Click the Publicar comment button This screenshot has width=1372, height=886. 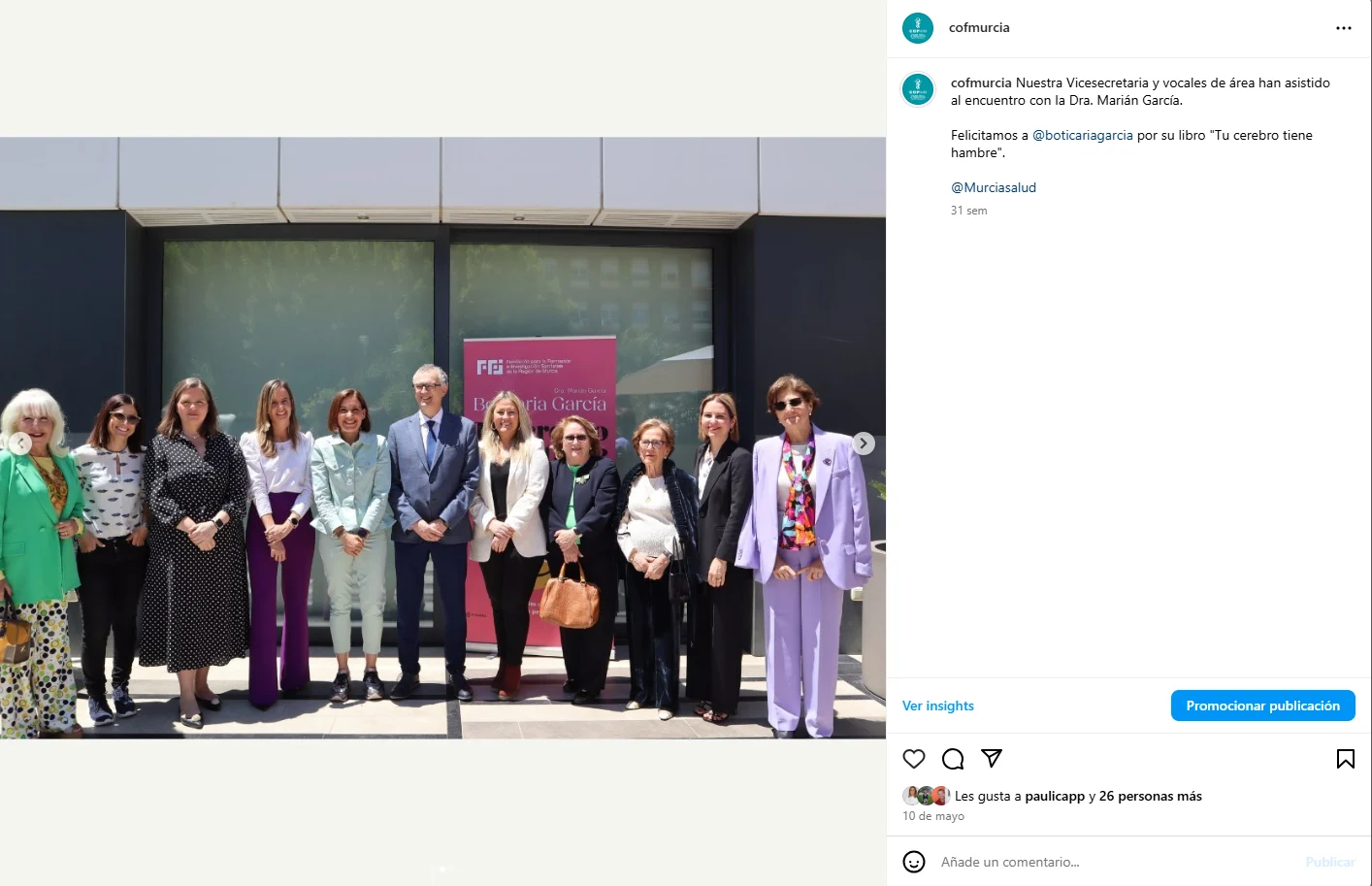(1330, 862)
